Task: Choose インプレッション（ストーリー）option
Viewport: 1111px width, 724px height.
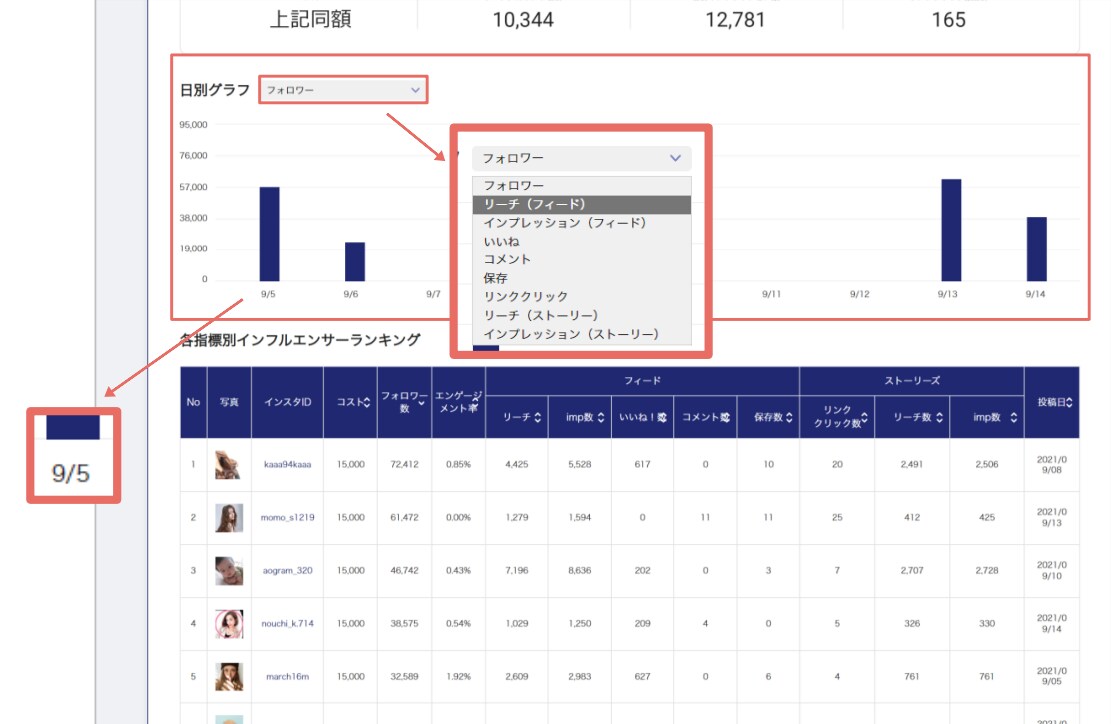Action: [582, 334]
